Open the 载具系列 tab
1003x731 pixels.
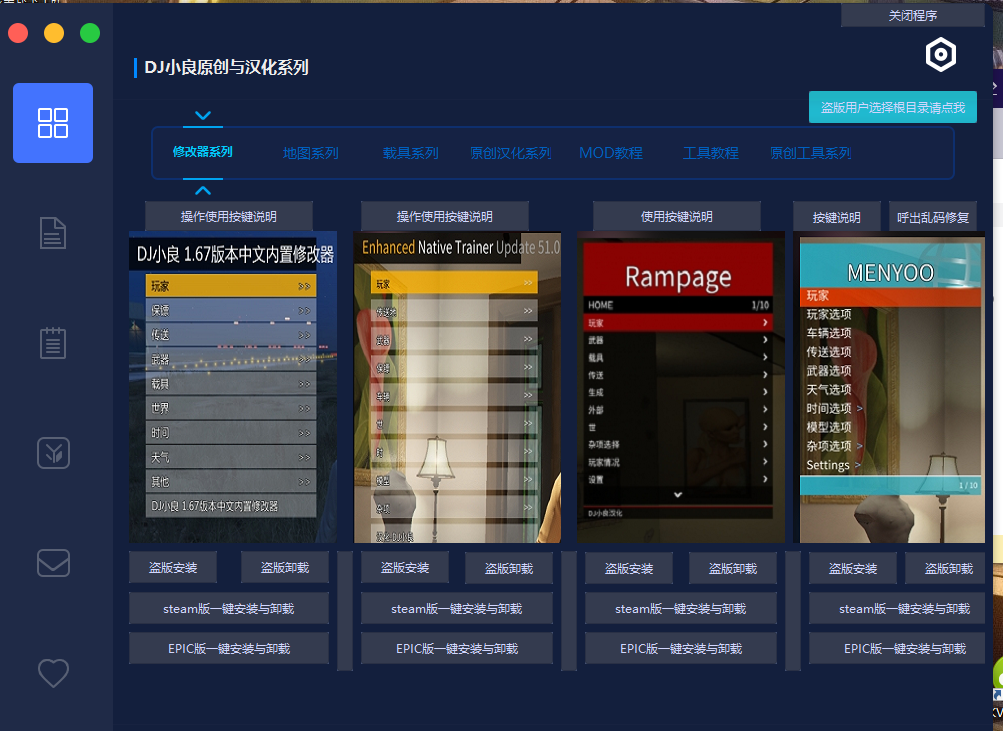tap(410, 153)
